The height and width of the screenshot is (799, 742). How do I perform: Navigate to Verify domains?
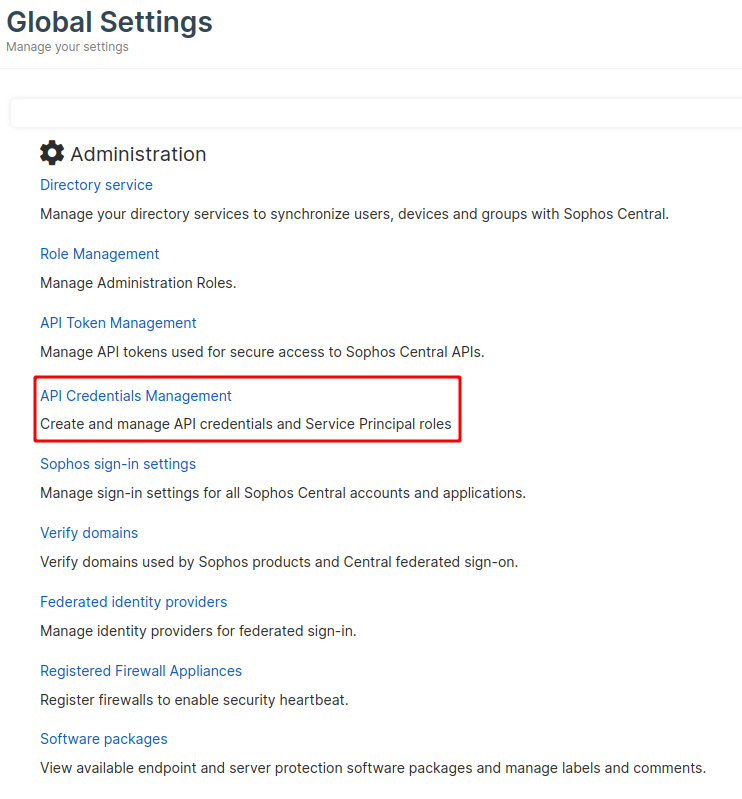click(89, 533)
